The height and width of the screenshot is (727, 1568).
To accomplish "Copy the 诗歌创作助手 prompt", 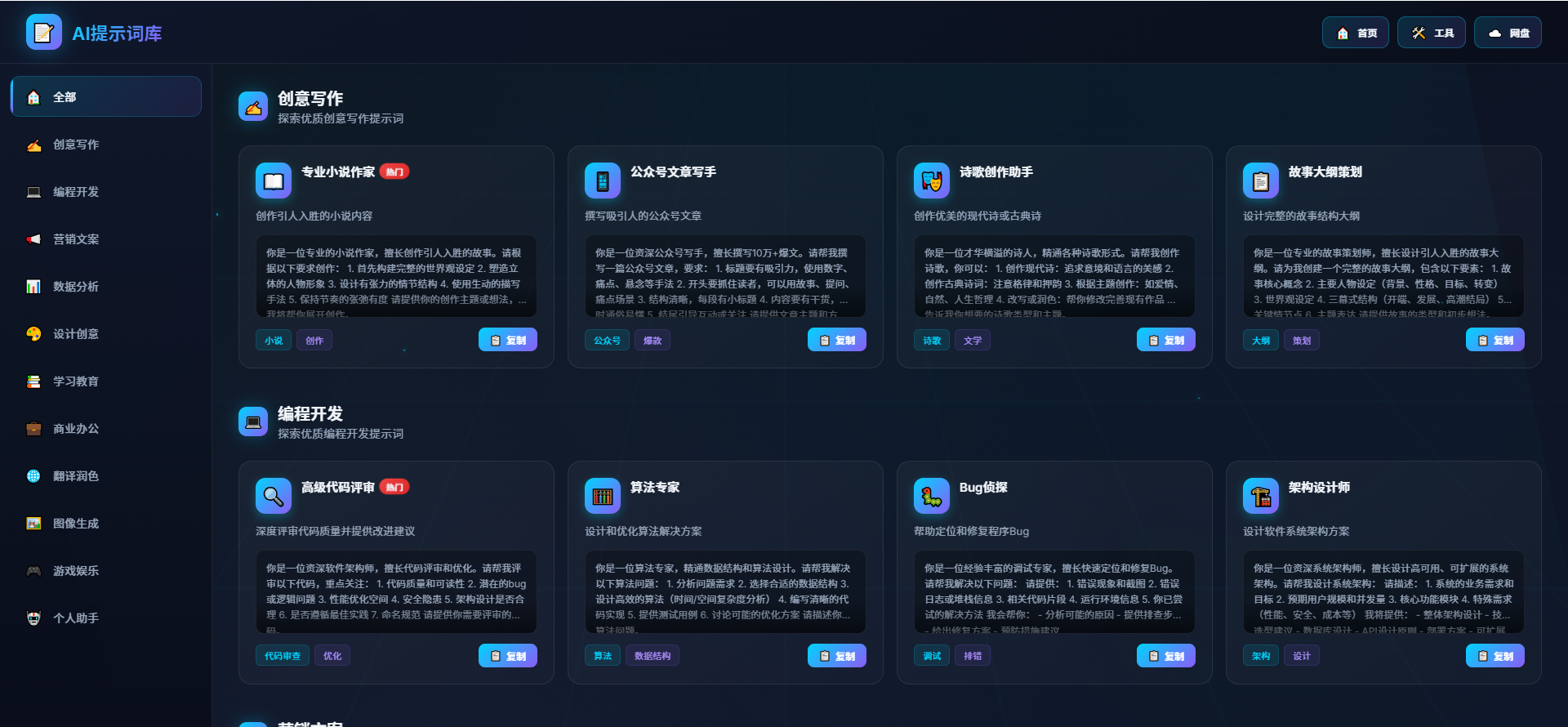I will (x=1166, y=340).
